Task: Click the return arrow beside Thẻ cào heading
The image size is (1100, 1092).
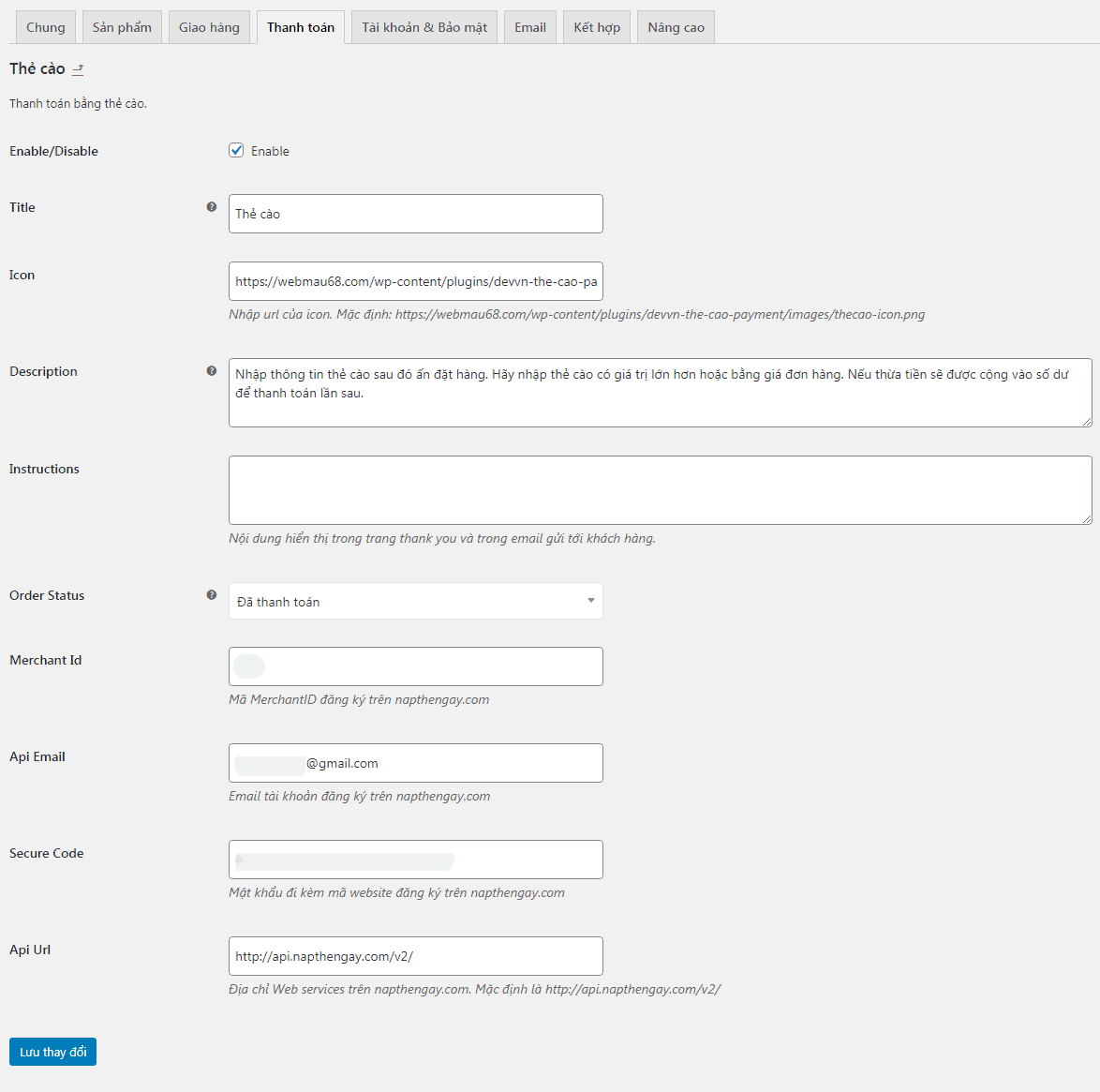Action: tap(78, 69)
